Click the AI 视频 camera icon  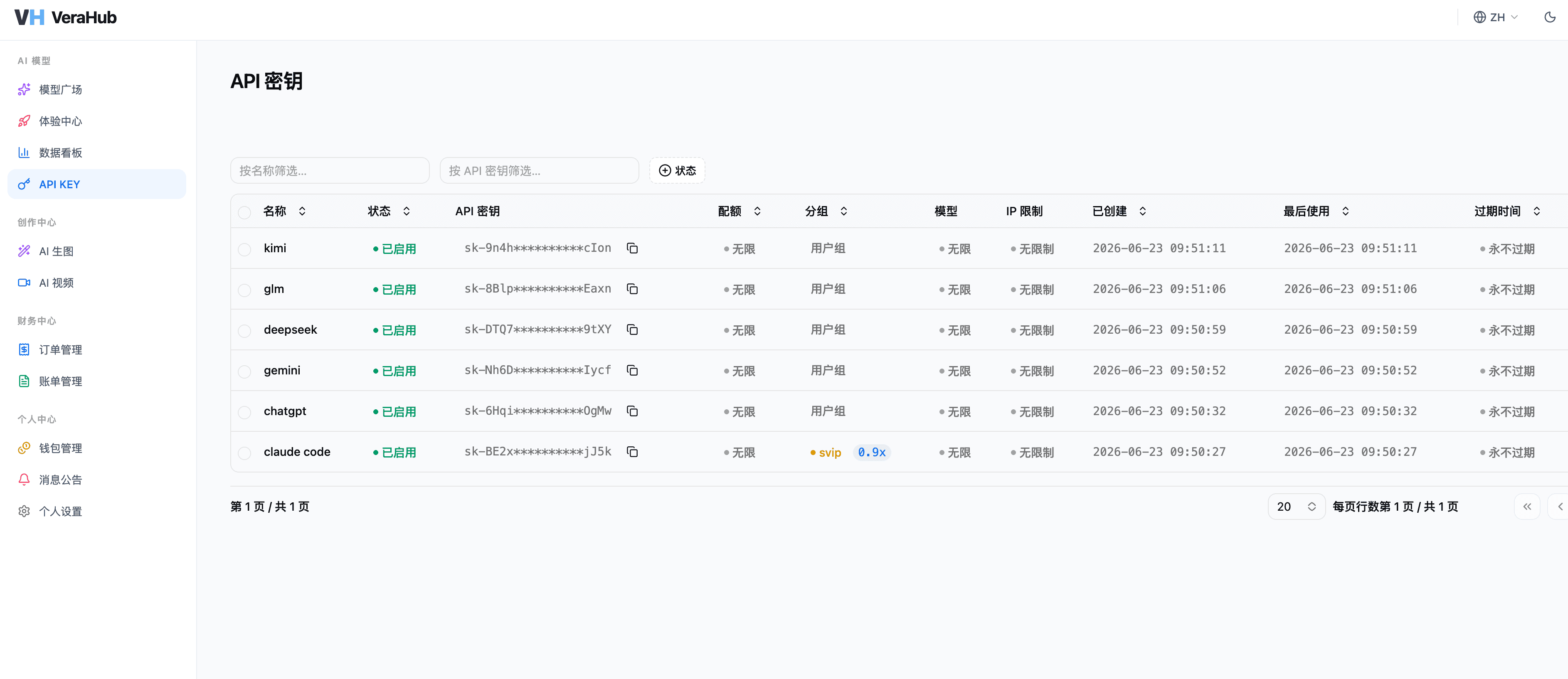(25, 283)
